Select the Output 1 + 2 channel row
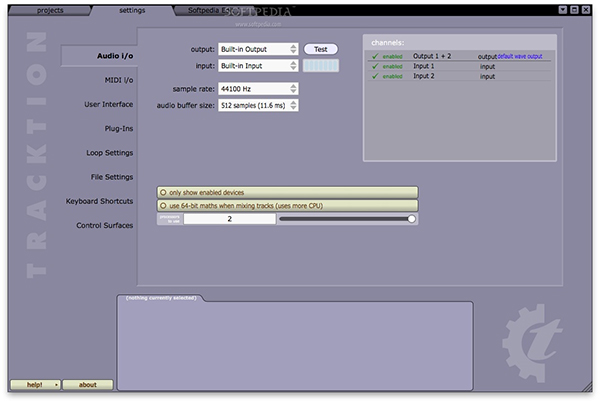 459,56
